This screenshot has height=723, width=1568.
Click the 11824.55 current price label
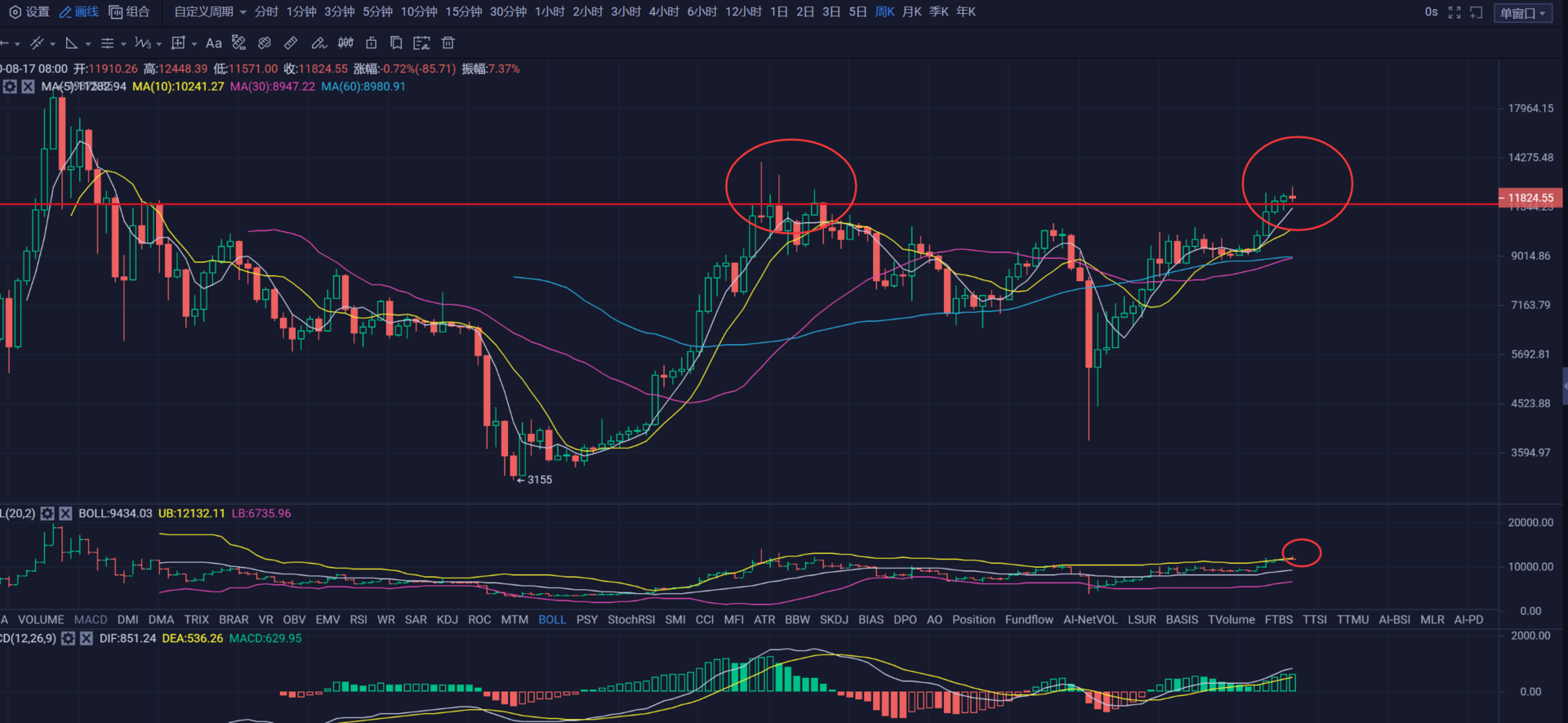(x=1530, y=198)
